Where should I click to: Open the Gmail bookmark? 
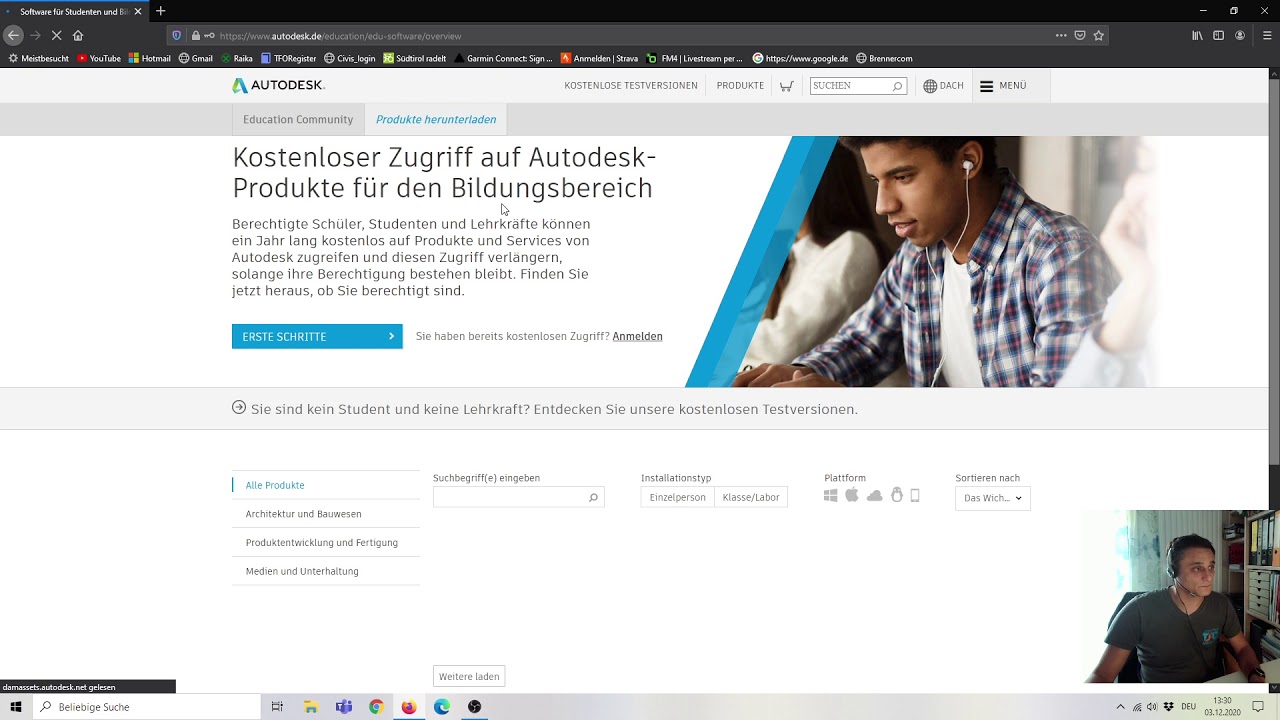(x=196, y=58)
